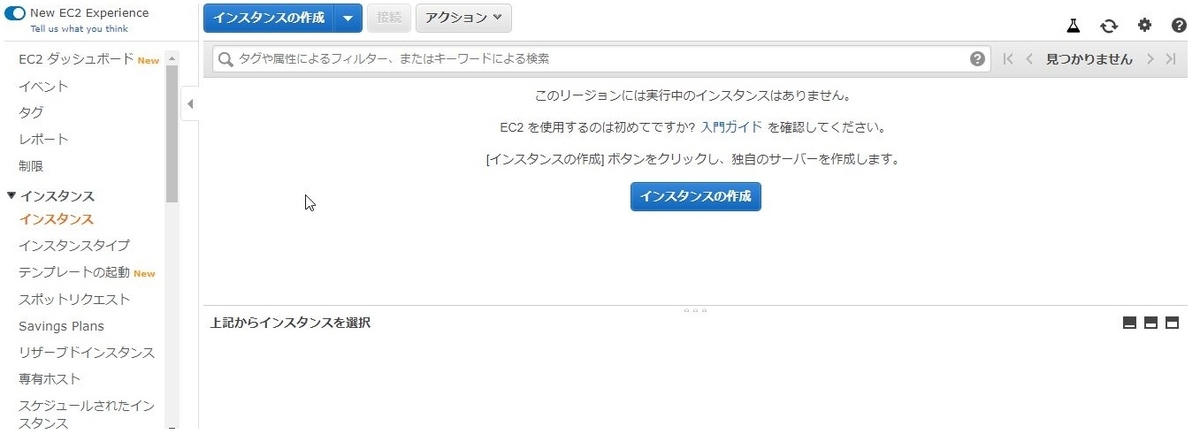Select the highlighted インスタンス sidebar item
The width and height of the screenshot is (1200, 434).
coord(56,219)
